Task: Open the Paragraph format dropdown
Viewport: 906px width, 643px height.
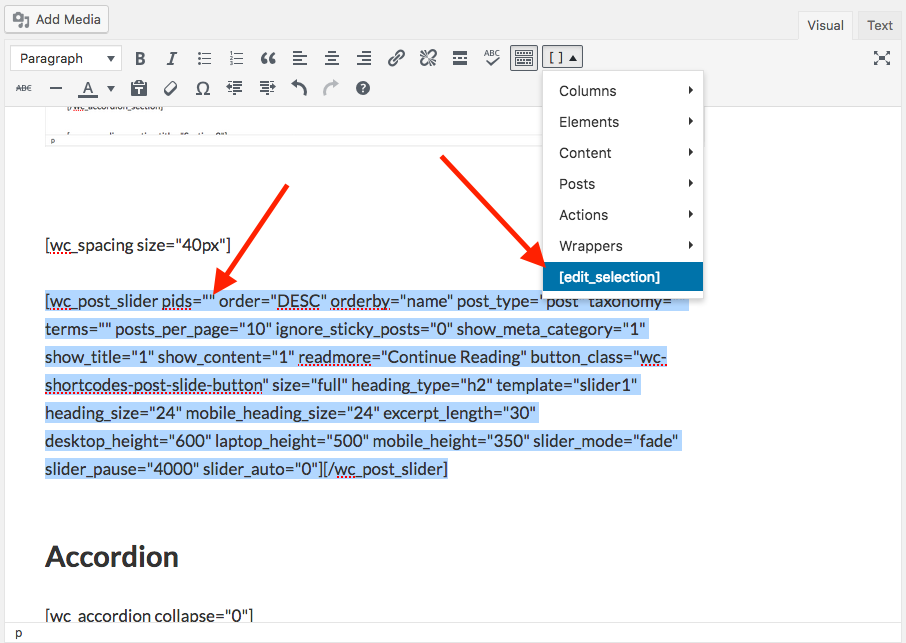Action: pos(66,58)
